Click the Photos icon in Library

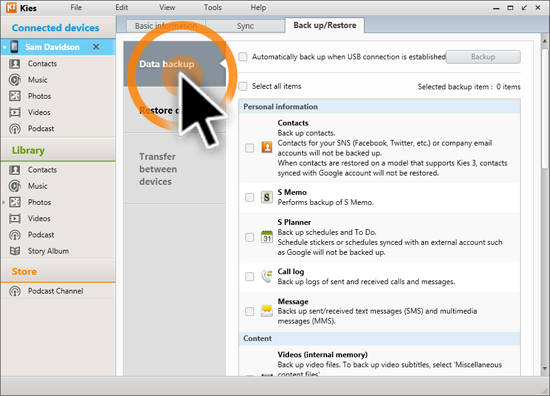click(15, 202)
